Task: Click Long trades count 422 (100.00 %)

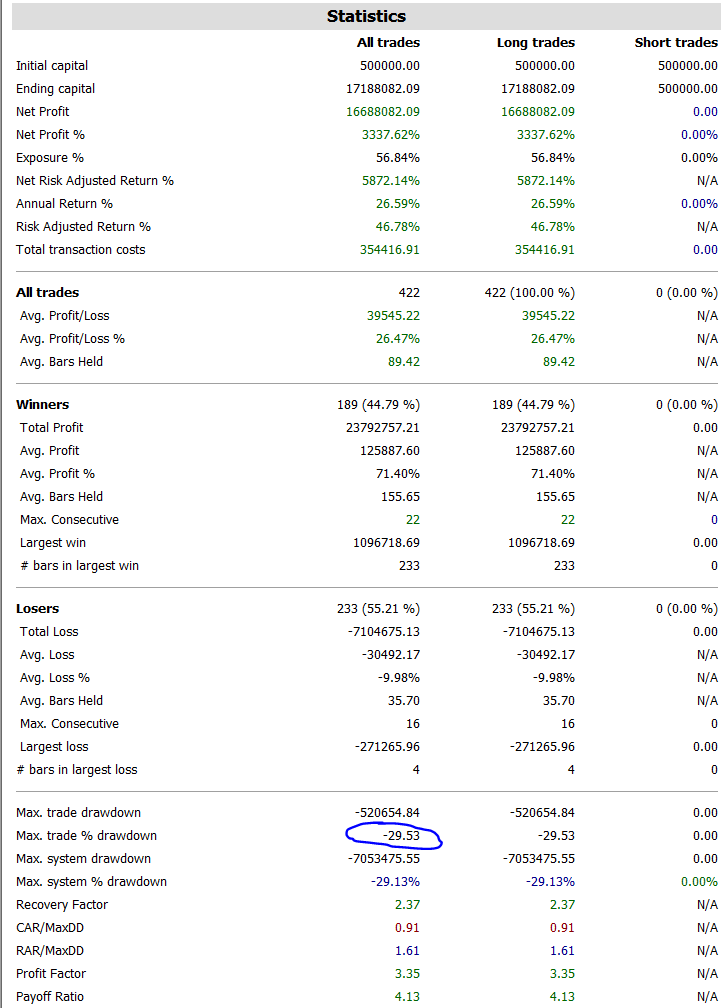Action: (530, 292)
